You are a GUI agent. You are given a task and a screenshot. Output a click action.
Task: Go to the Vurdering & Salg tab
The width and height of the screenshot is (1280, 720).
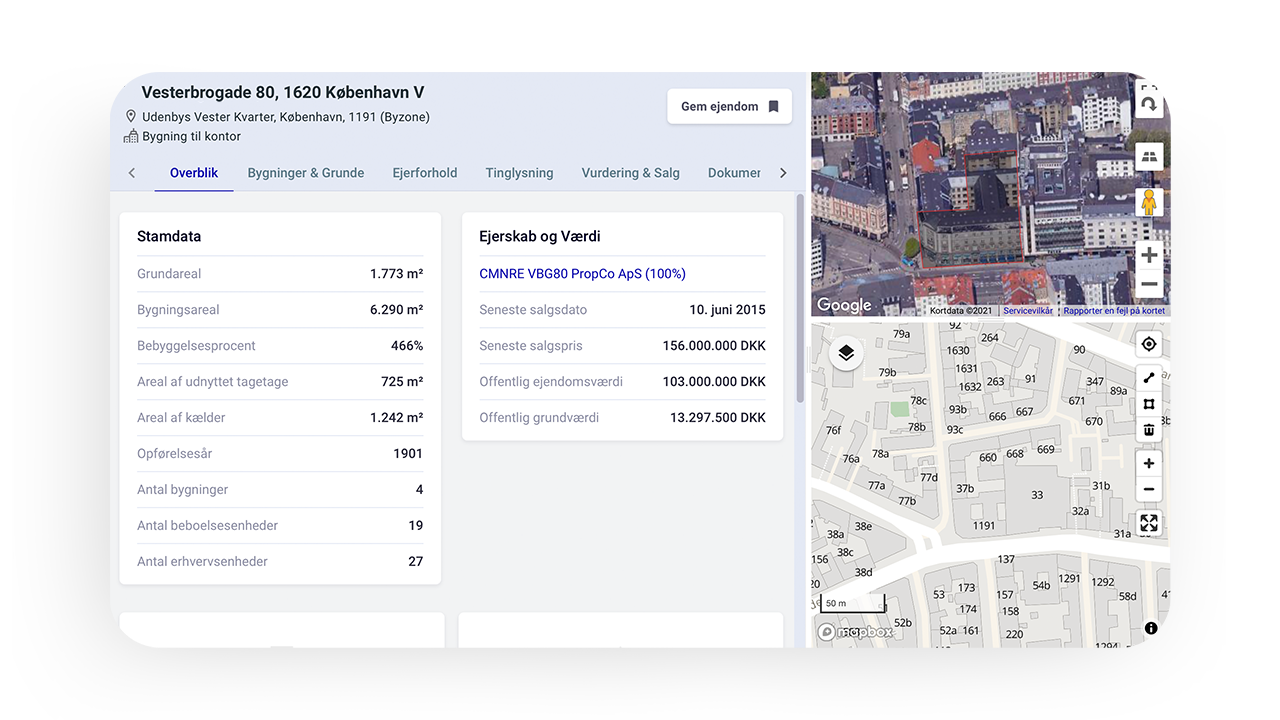630,173
